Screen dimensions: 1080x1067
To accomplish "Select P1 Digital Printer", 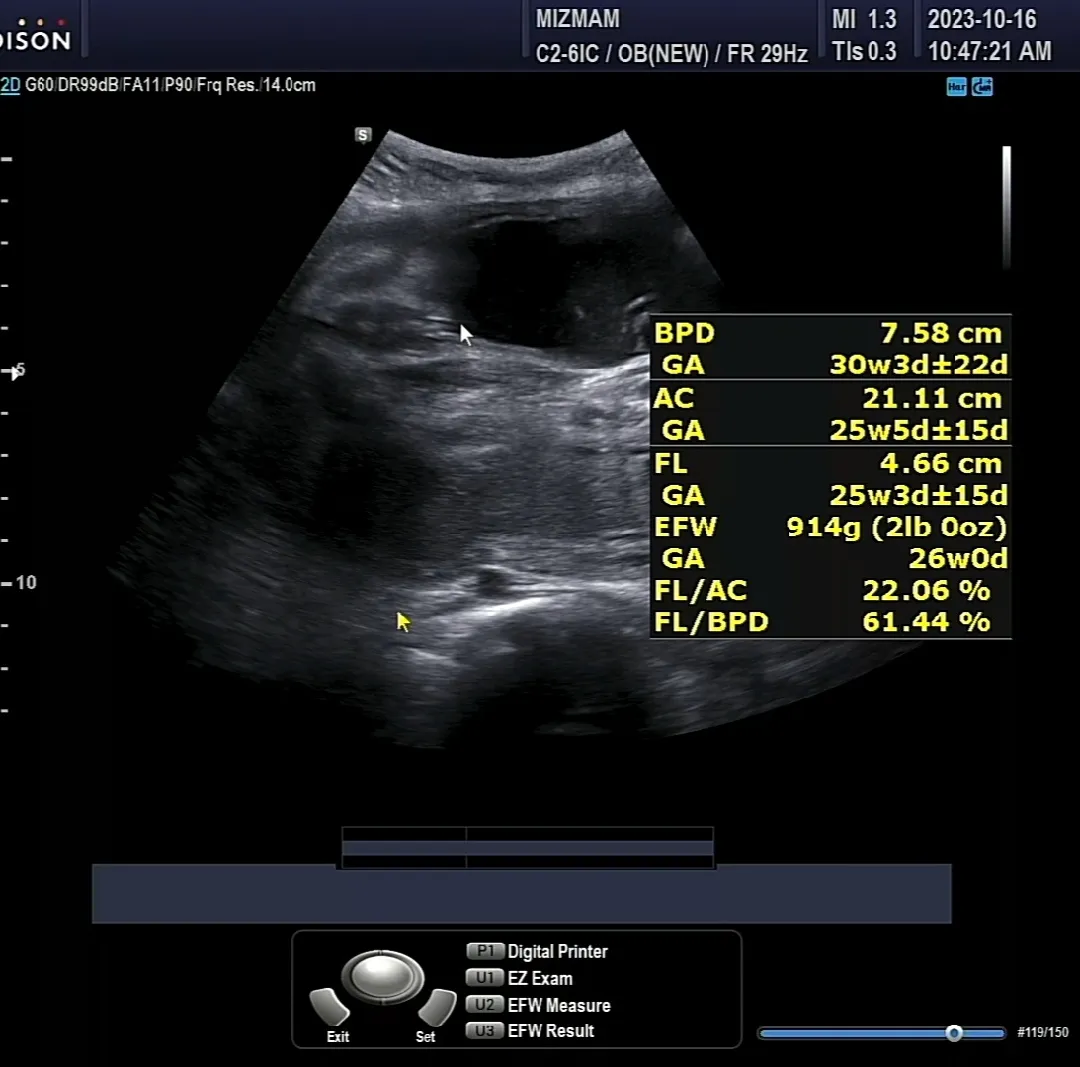I will 537,951.
